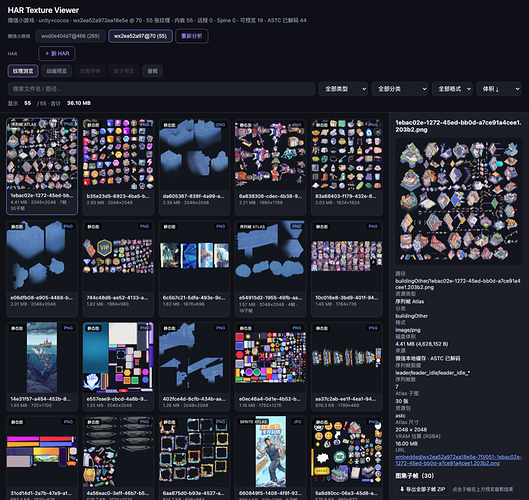The width and height of the screenshot is (529, 500).
Task: Open the embedded texture URL link
Action: (x=458, y=460)
